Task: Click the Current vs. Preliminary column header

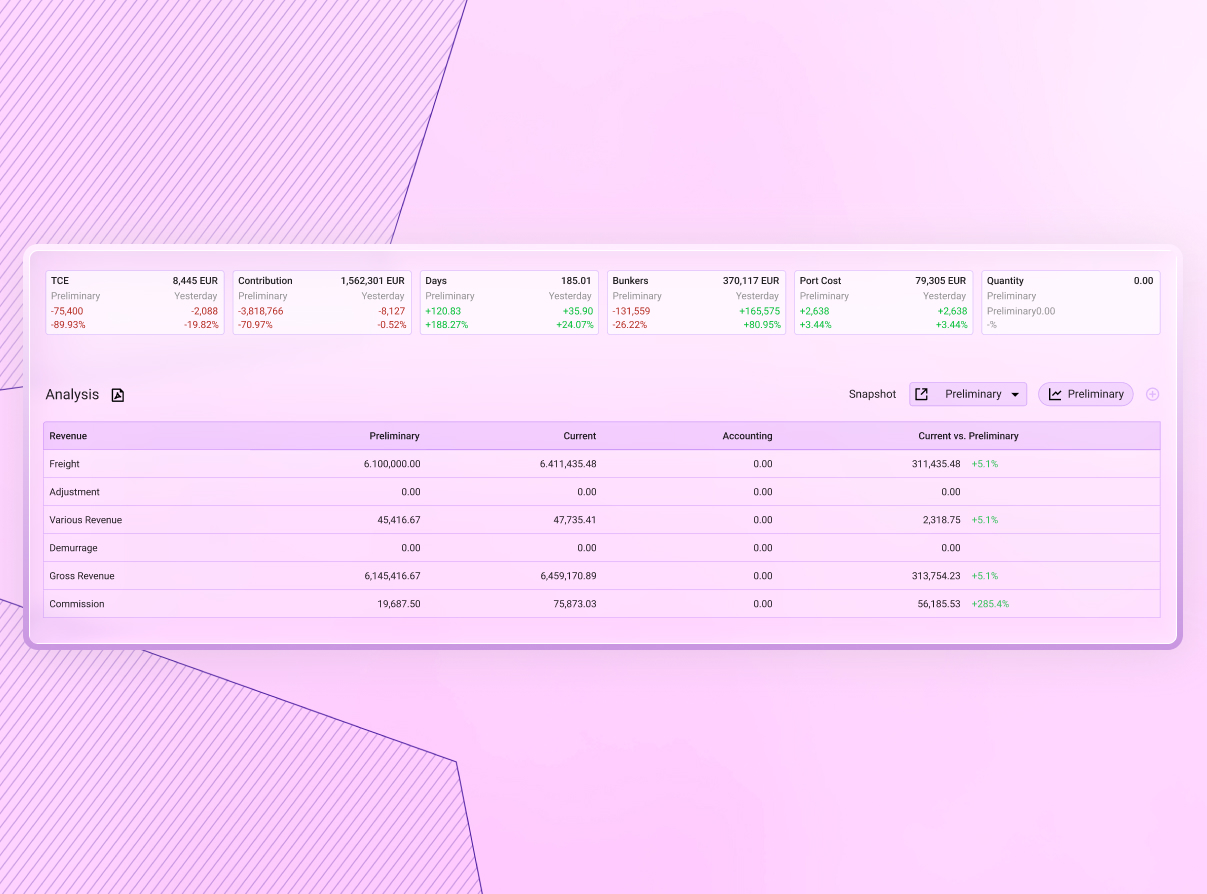Action: click(x=968, y=436)
